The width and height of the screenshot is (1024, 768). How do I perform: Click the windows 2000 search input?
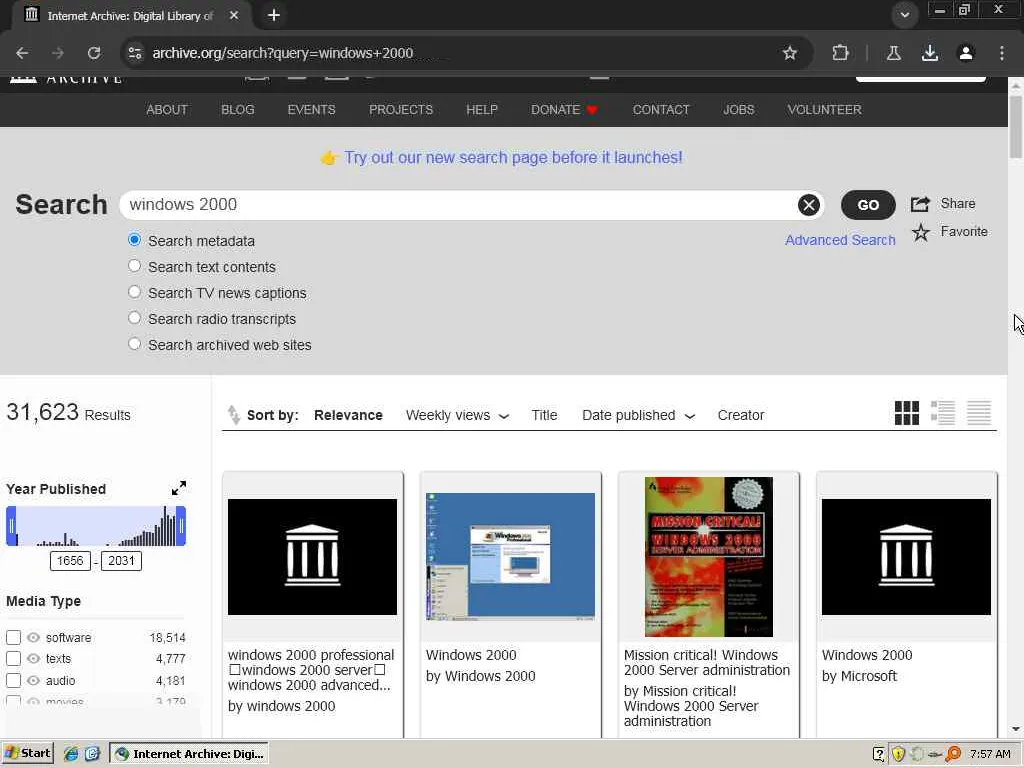point(460,205)
